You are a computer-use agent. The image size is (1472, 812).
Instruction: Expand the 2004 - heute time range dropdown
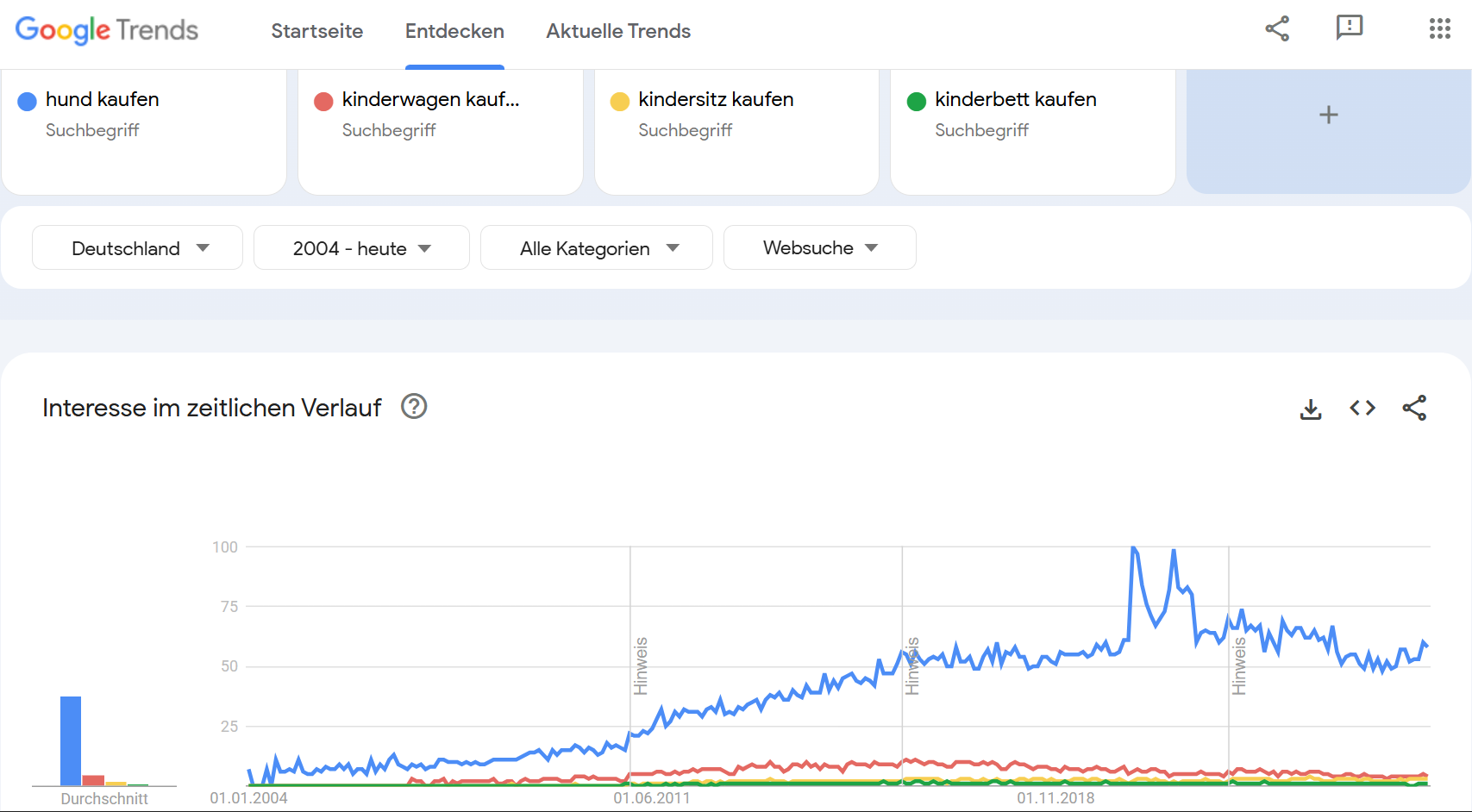(361, 248)
